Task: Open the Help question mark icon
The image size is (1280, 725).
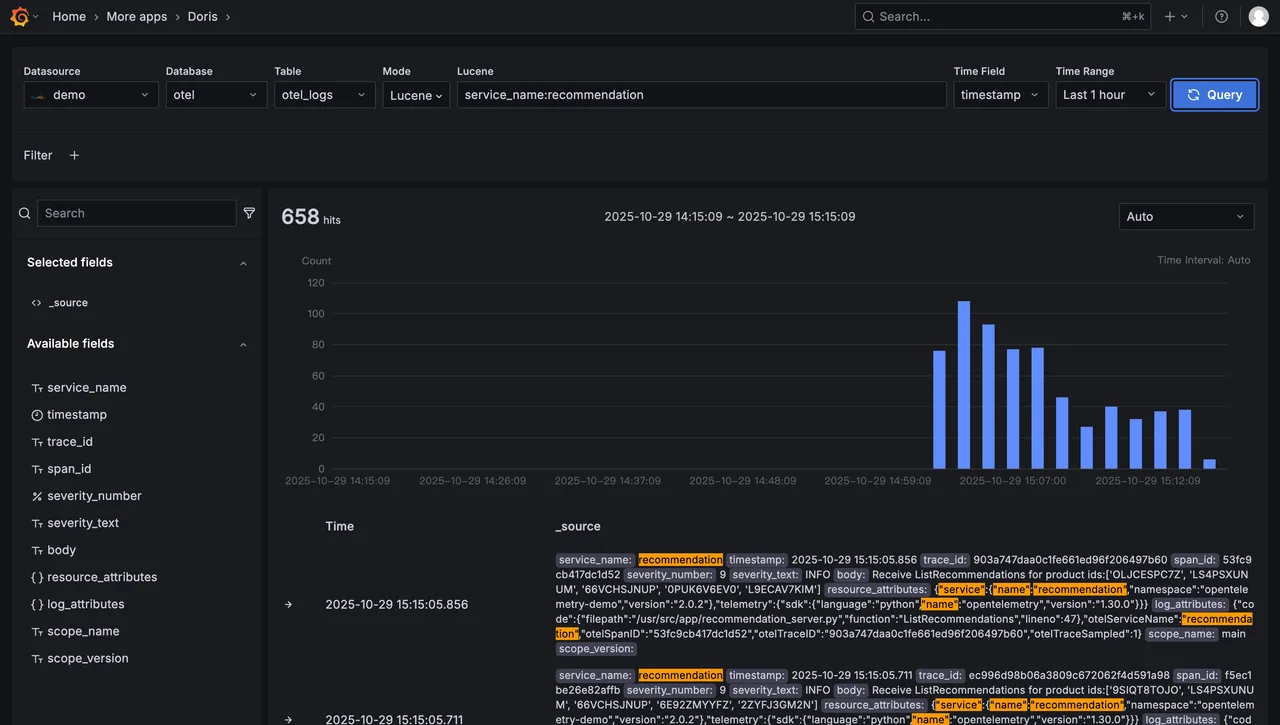Action: tap(1221, 16)
